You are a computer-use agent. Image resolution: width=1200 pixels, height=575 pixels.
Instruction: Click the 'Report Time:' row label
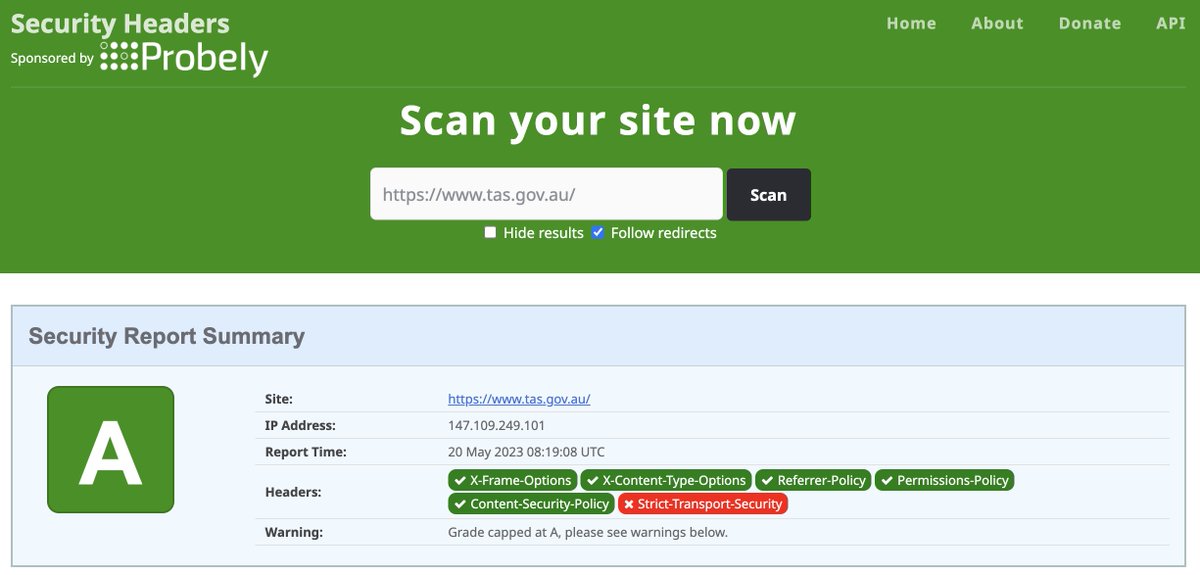306,452
